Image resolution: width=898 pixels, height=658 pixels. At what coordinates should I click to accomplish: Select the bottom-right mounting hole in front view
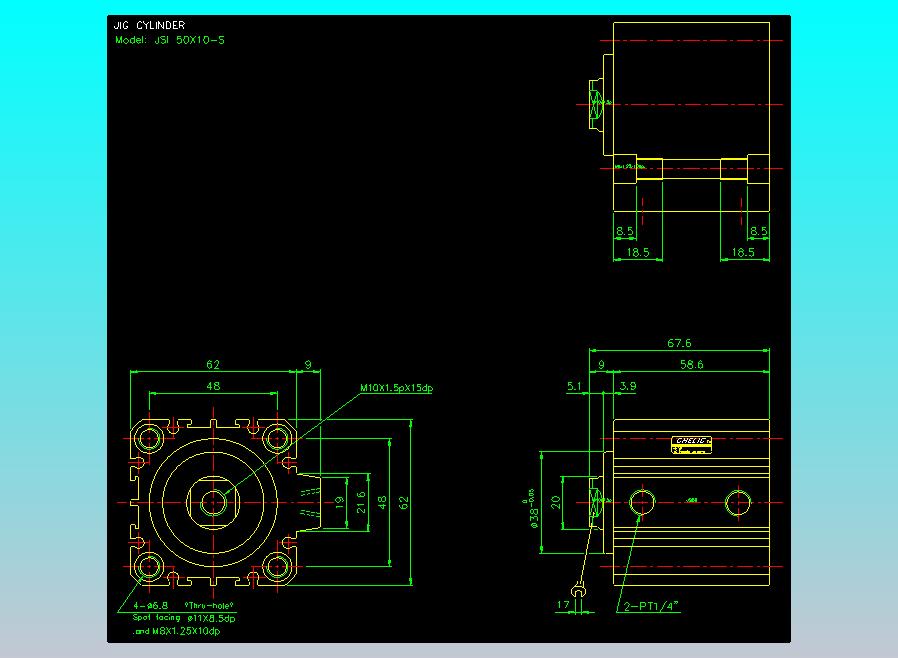click(x=275, y=566)
